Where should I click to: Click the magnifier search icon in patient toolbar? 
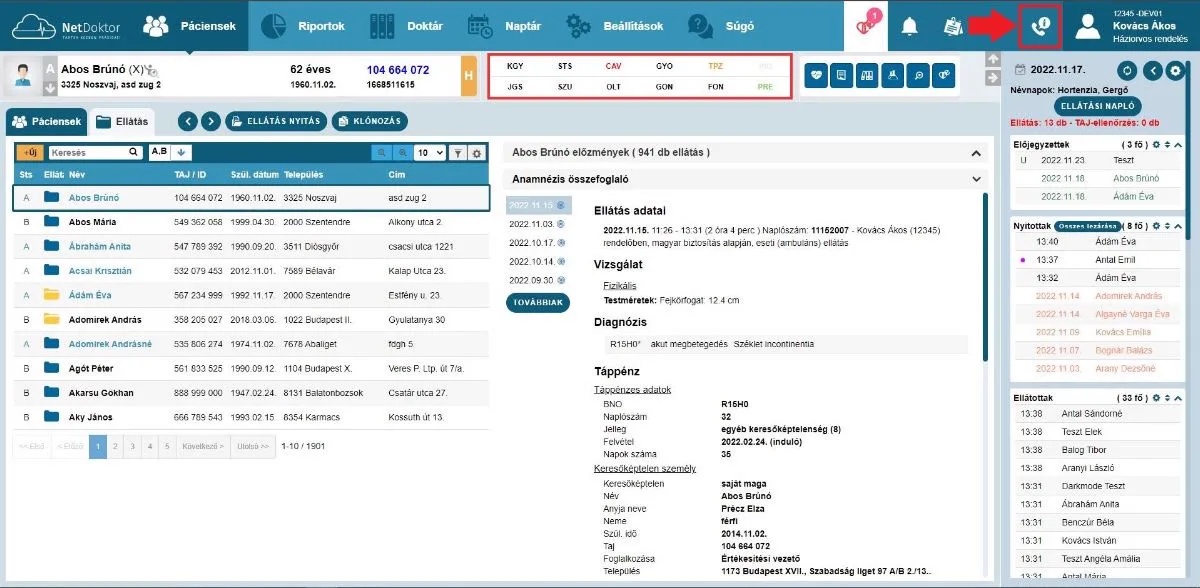(917, 74)
